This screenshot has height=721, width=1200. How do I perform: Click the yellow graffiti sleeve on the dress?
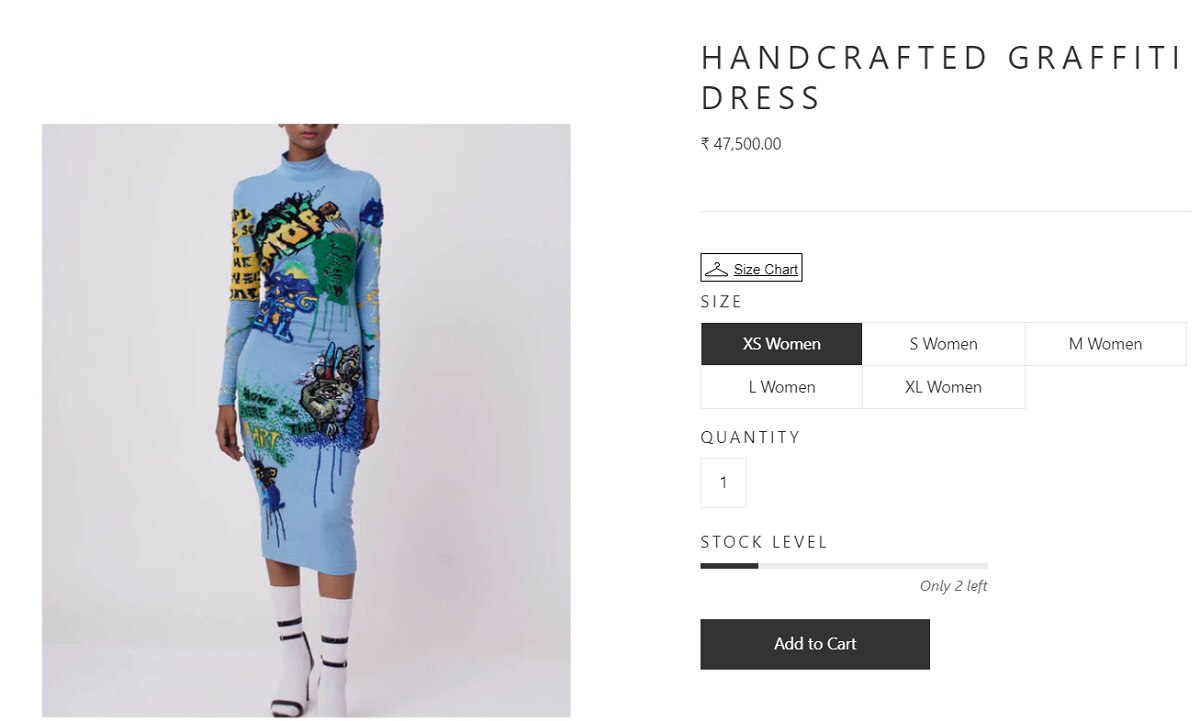pyautogui.click(x=245, y=254)
